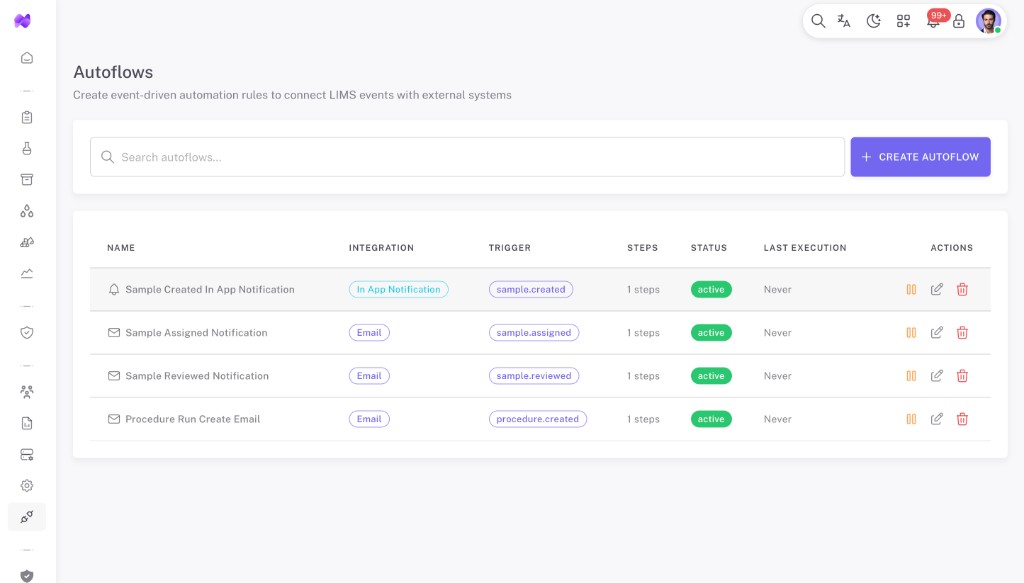The width and height of the screenshot is (1024, 583).
Task: Click active status badge in Procedure Run row
Action: tap(711, 418)
